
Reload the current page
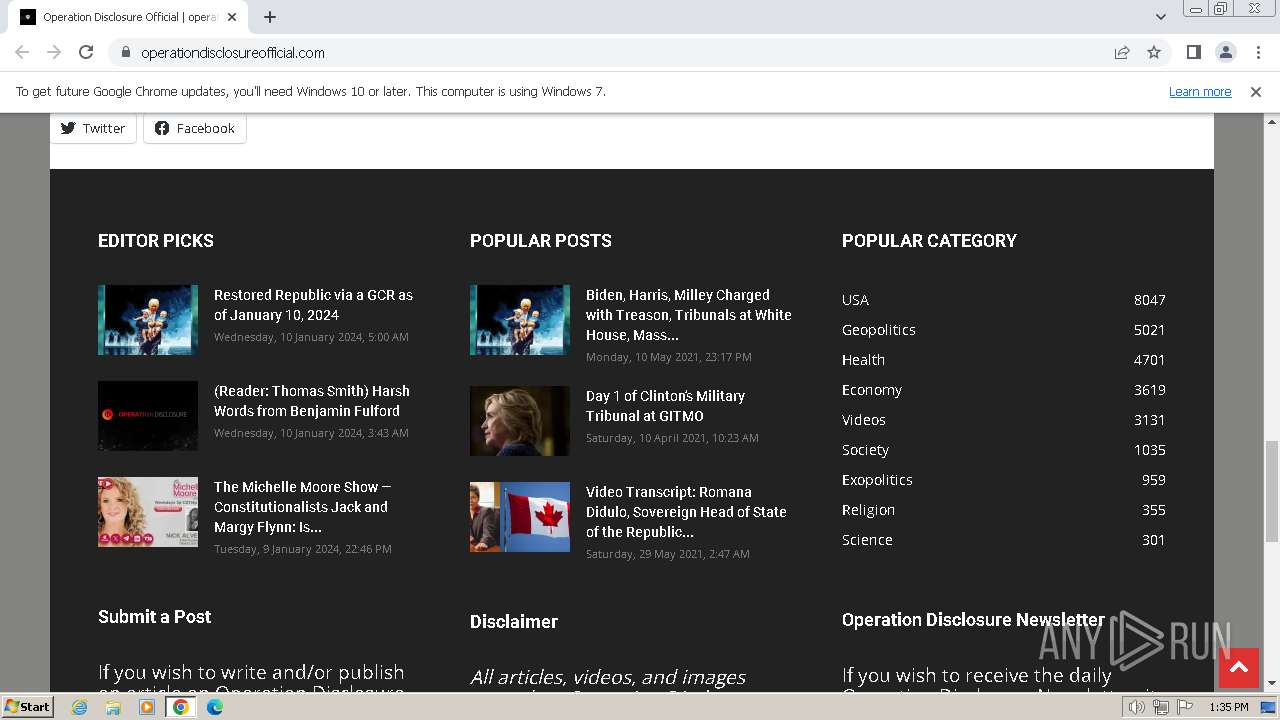[86, 52]
